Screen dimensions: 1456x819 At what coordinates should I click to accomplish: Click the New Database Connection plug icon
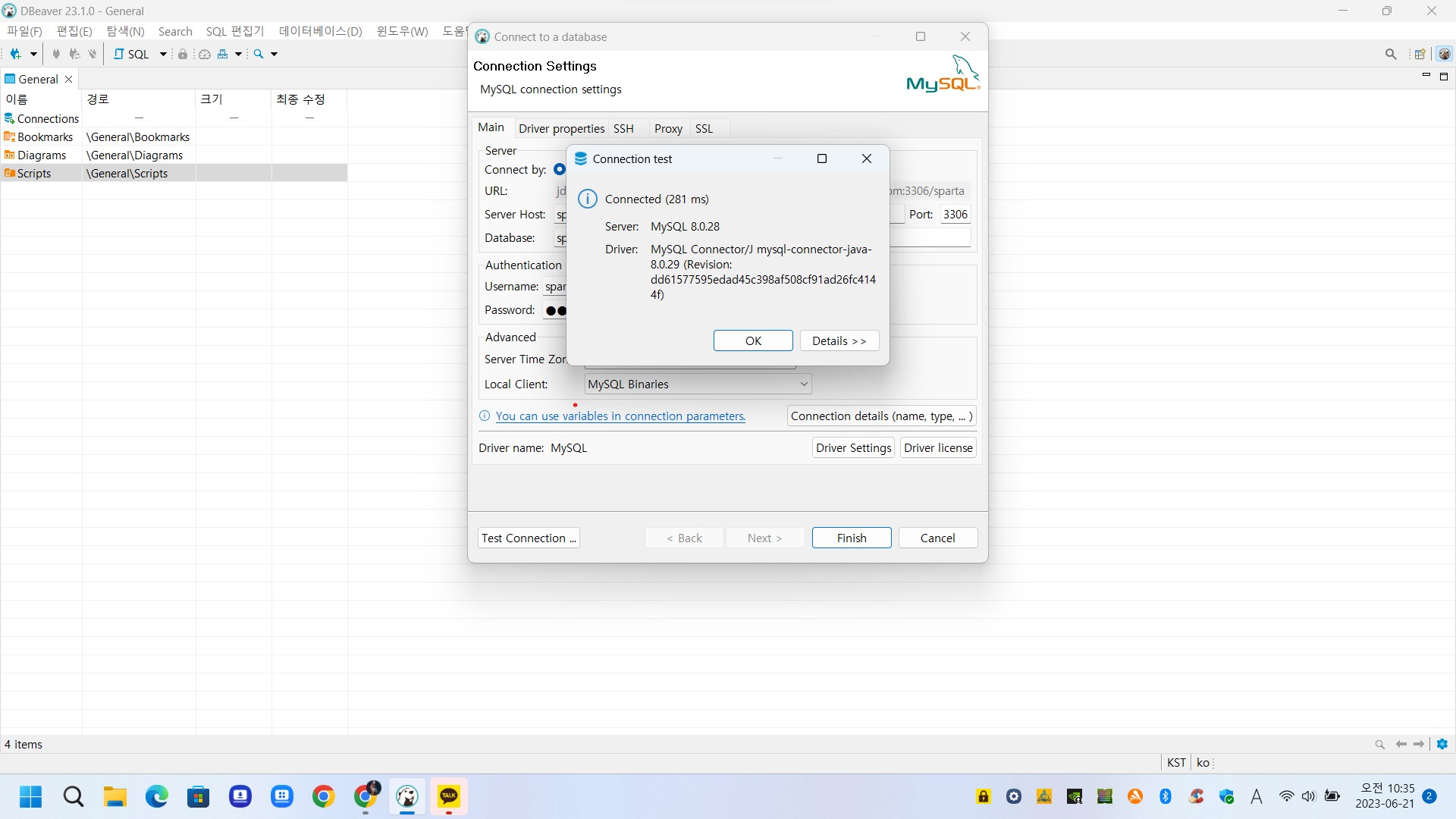(x=15, y=54)
